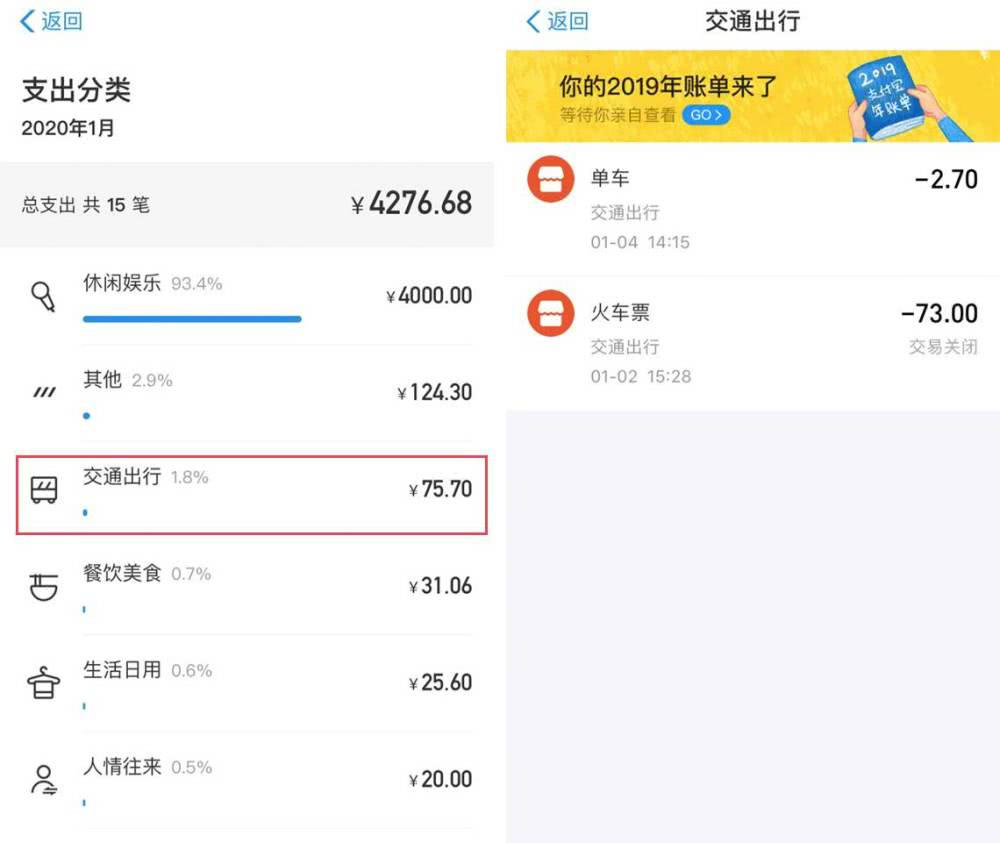The width and height of the screenshot is (1000, 843).
Task: Open the 火车票 -73.00 transaction
Action: tap(752, 343)
